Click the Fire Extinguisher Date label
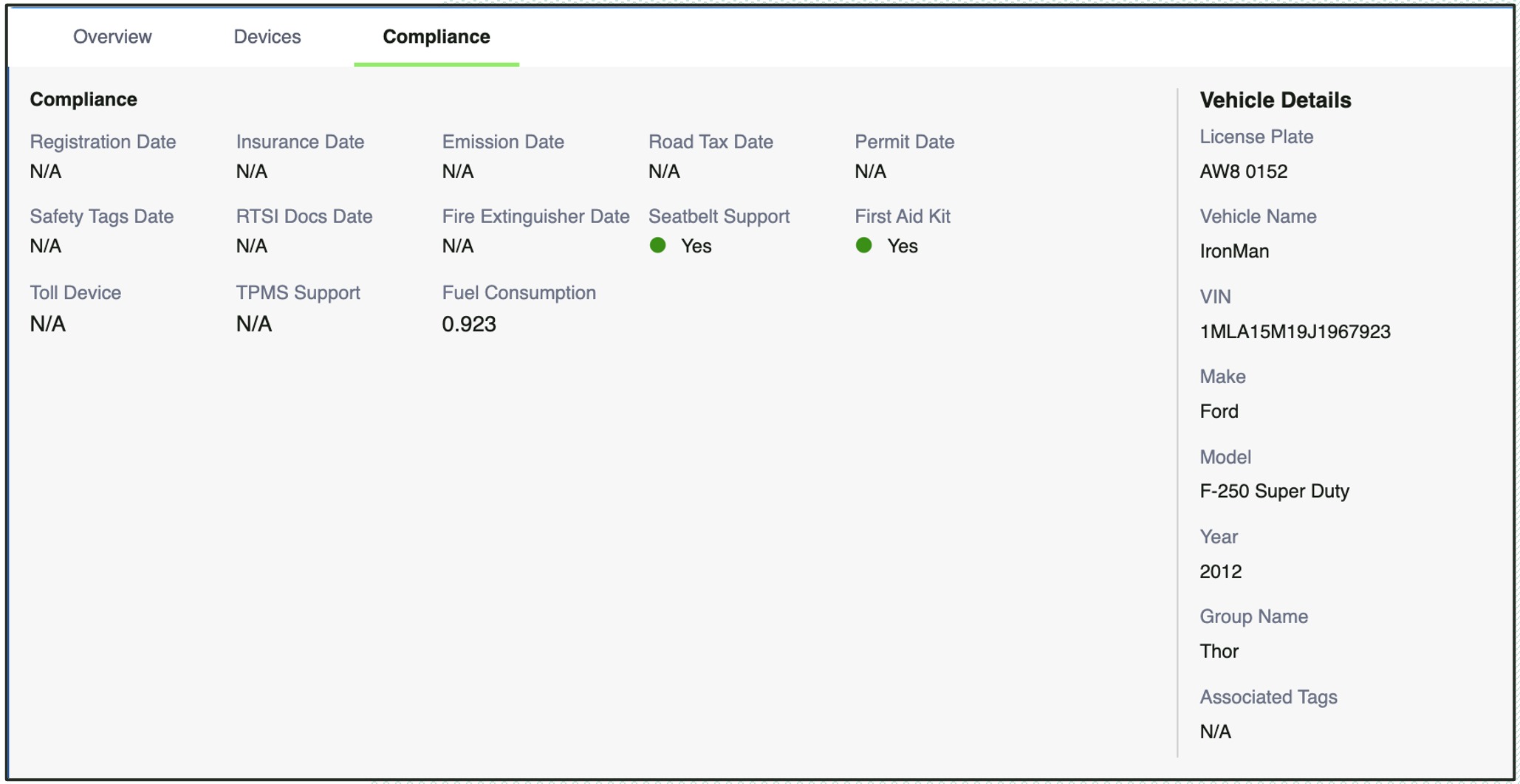The width and height of the screenshot is (1520, 784). pyautogui.click(x=535, y=216)
